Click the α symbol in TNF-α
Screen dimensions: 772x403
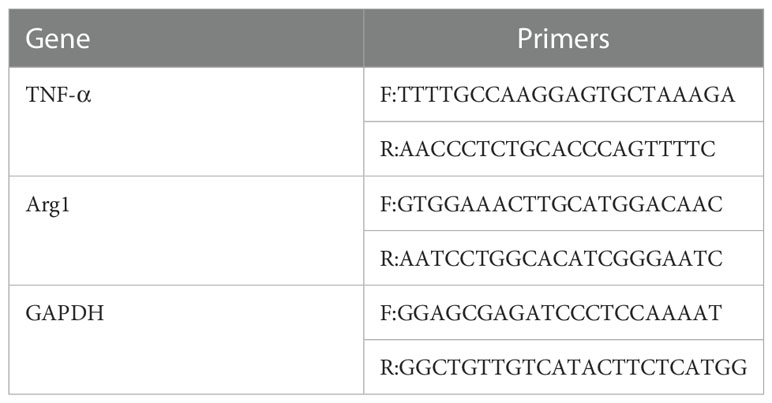(x=84, y=95)
